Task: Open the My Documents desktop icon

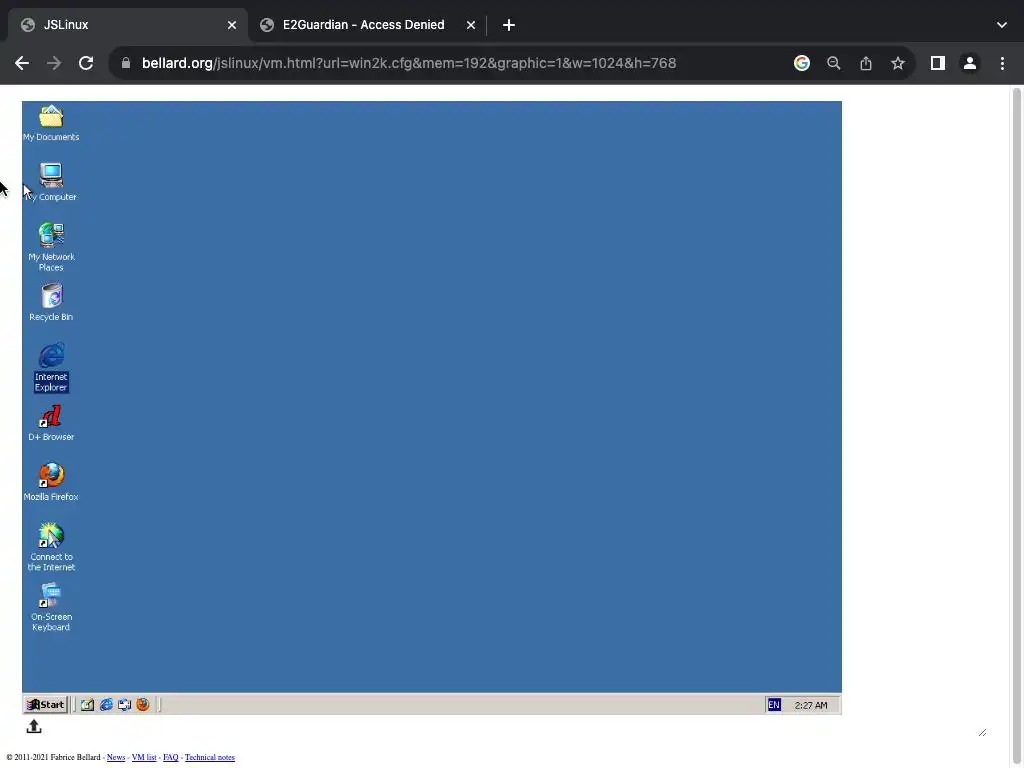Action: pyautogui.click(x=51, y=123)
